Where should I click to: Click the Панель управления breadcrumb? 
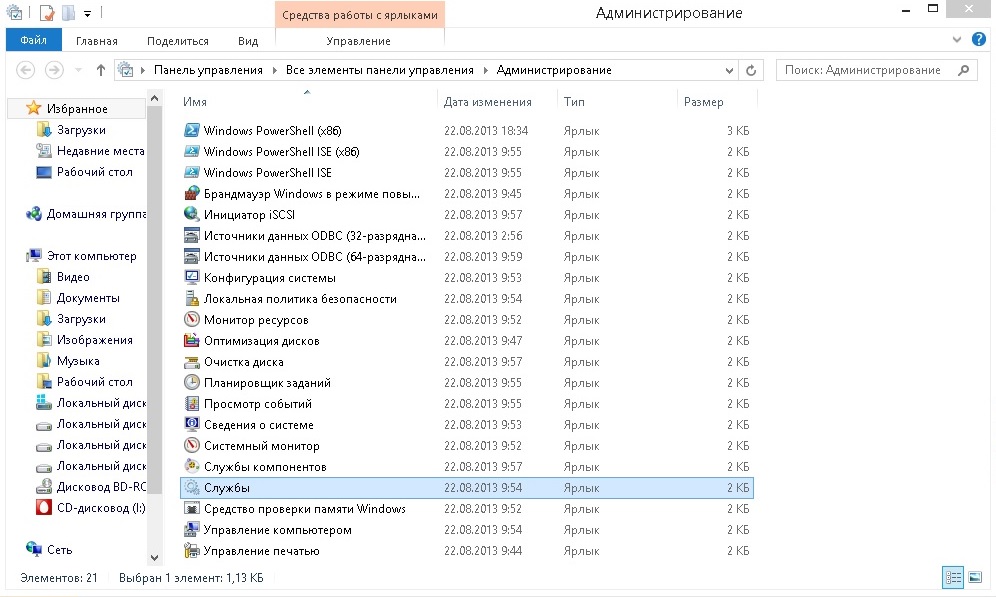point(208,70)
